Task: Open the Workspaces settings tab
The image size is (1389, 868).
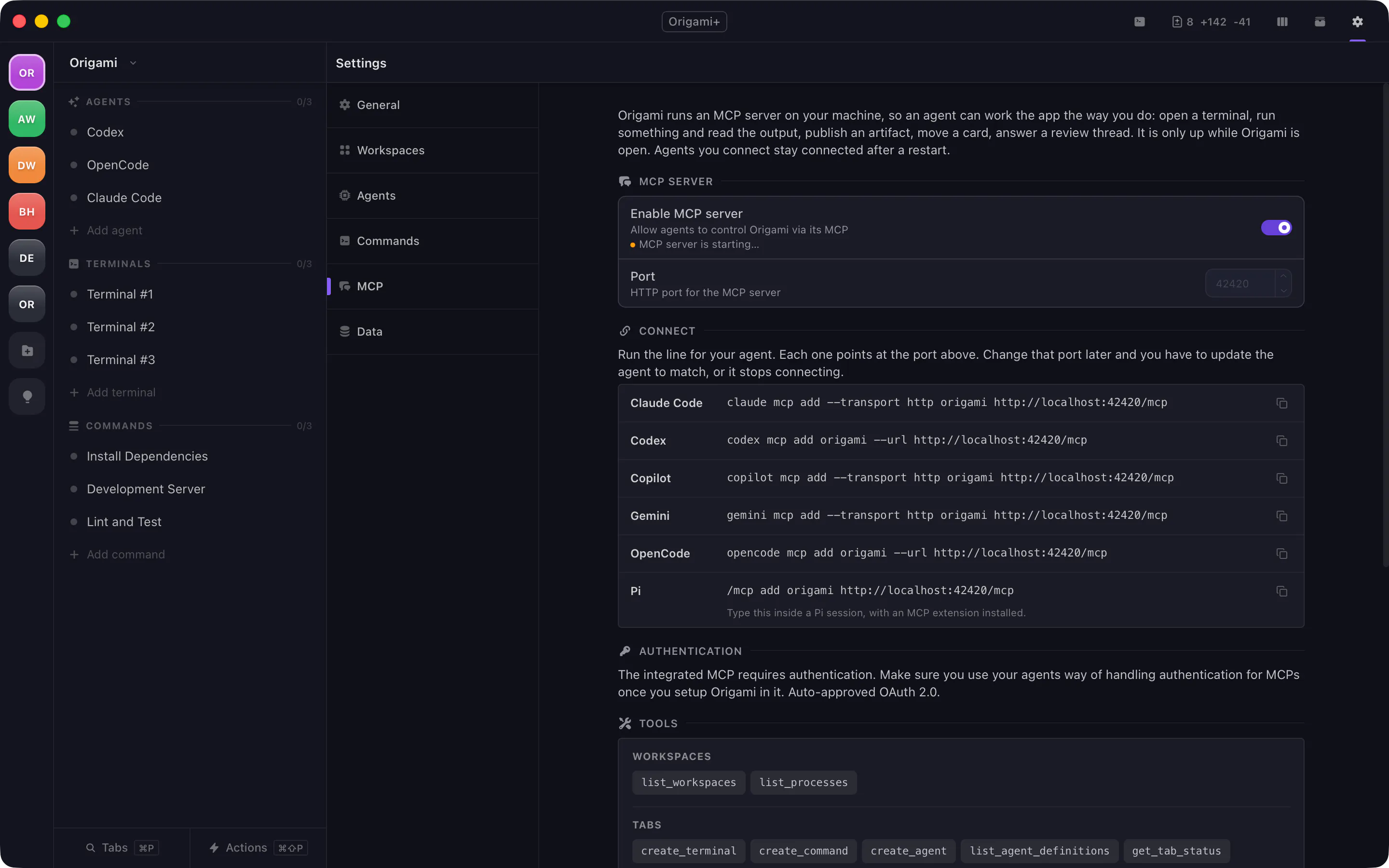Action: click(x=433, y=150)
